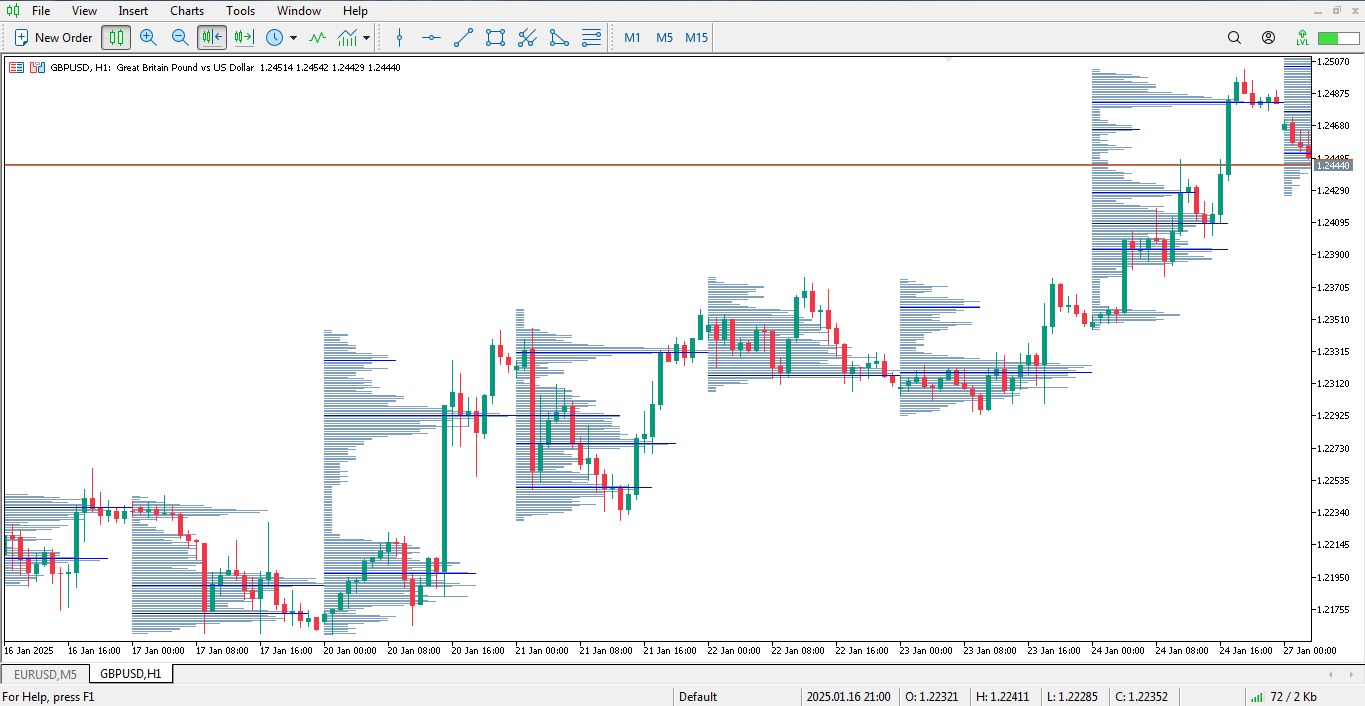
Task: Toggle the One Click Trading panel icon
Action: [x=37, y=68]
